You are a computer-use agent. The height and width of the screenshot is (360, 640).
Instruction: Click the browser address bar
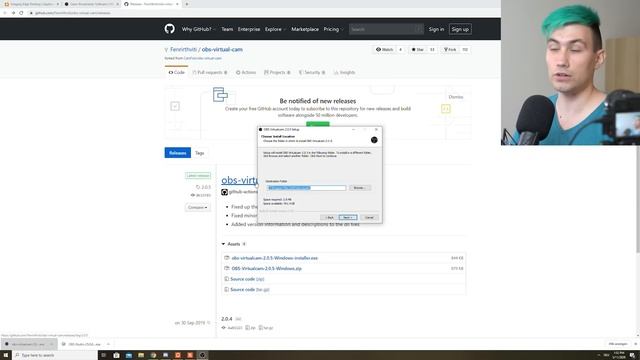pyautogui.click(x=261, y=13)
